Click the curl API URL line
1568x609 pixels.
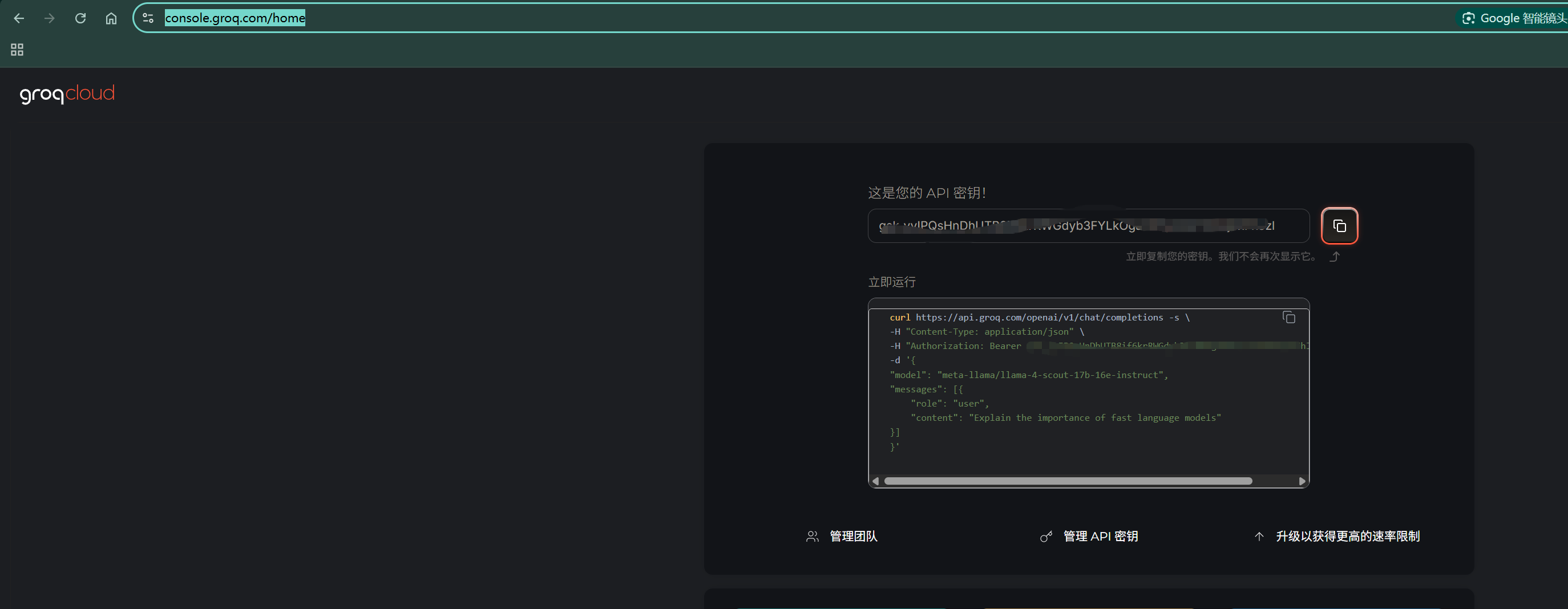point(1040,317)
